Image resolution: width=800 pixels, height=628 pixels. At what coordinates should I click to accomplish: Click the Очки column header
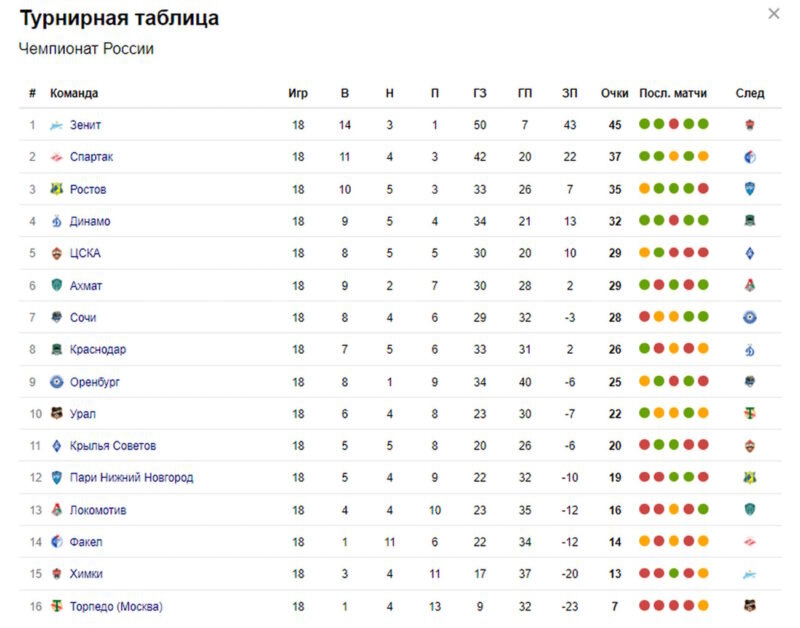click(x=614, y=93)
